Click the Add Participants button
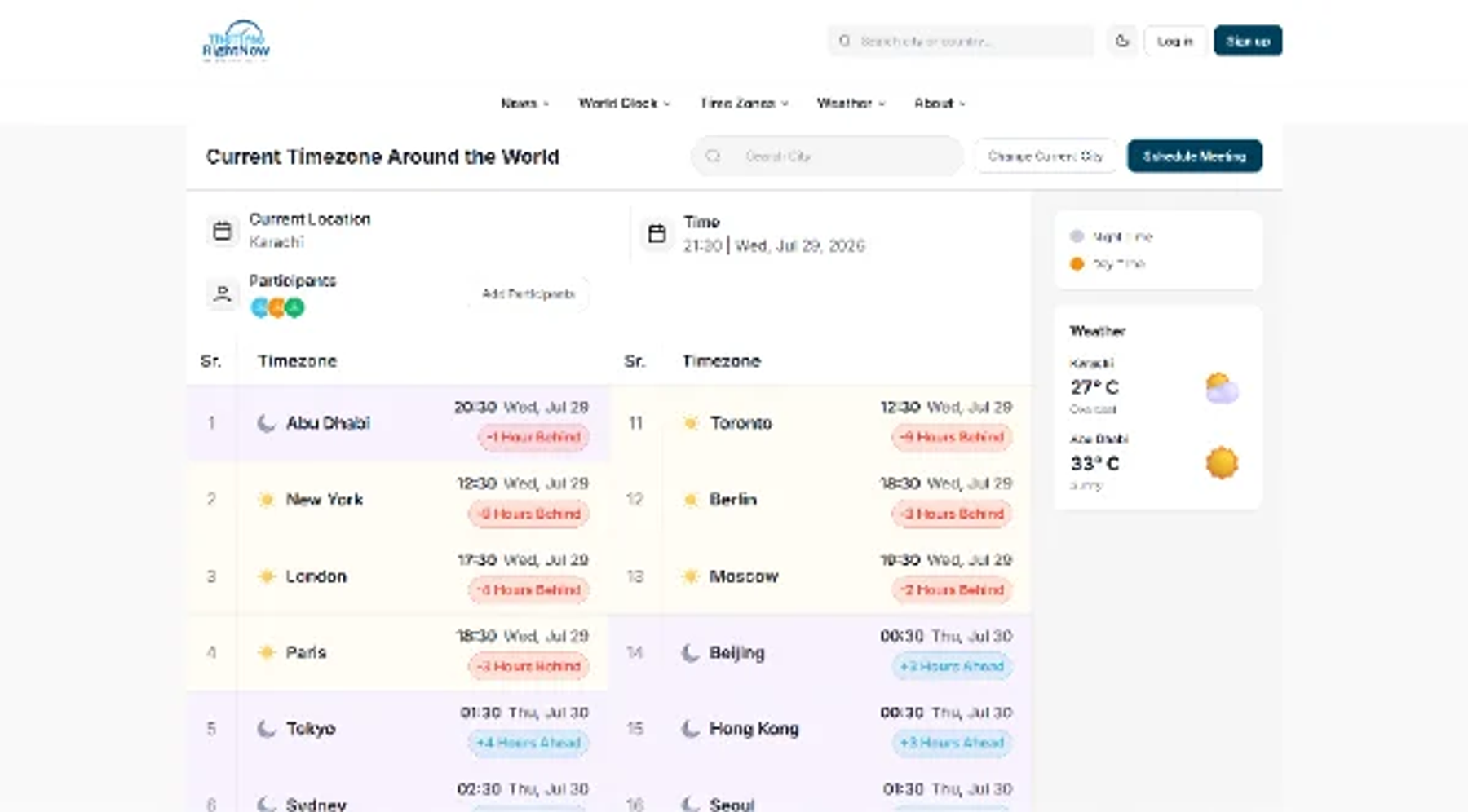Screen dimensions: 1468x812 [528, 293]
